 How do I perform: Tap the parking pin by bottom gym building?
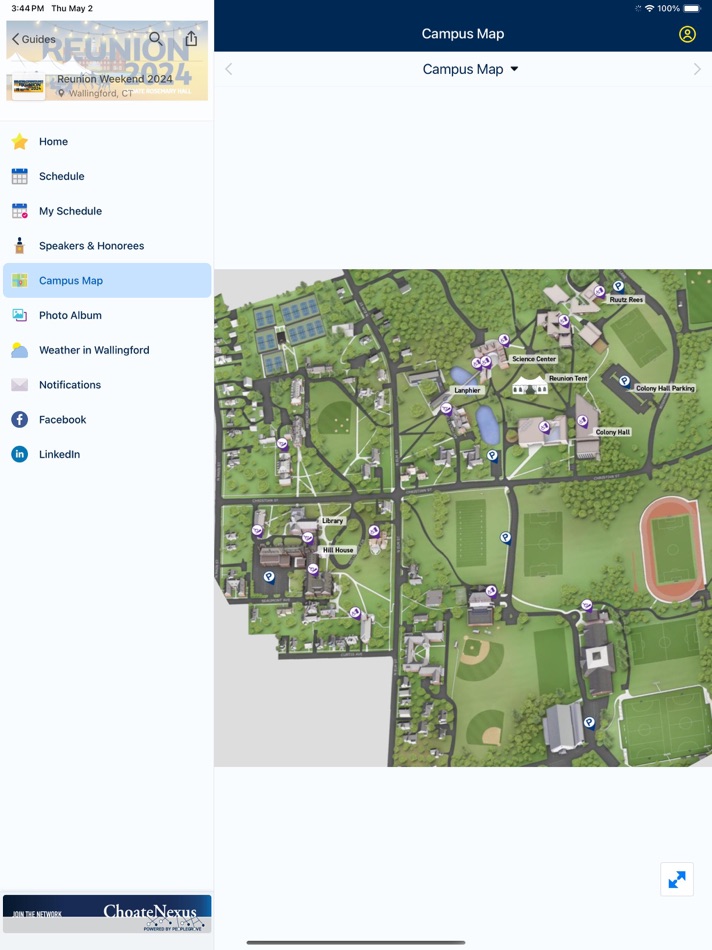(589, 723)
